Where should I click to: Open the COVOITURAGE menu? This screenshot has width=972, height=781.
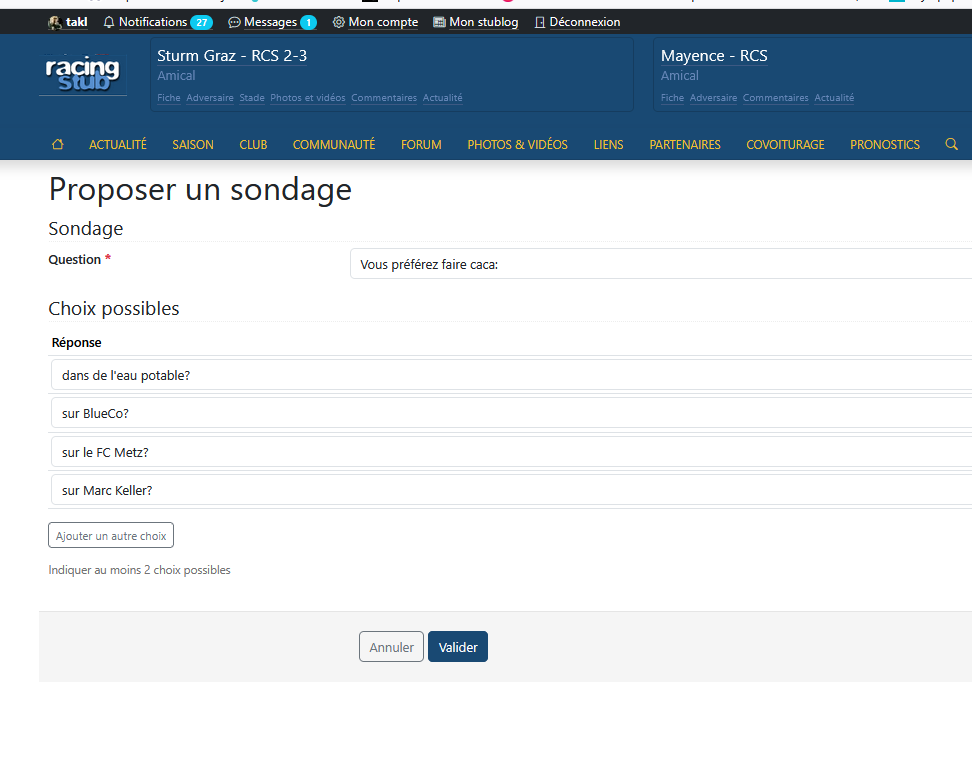pyautogui.click(x=785, y=144)
